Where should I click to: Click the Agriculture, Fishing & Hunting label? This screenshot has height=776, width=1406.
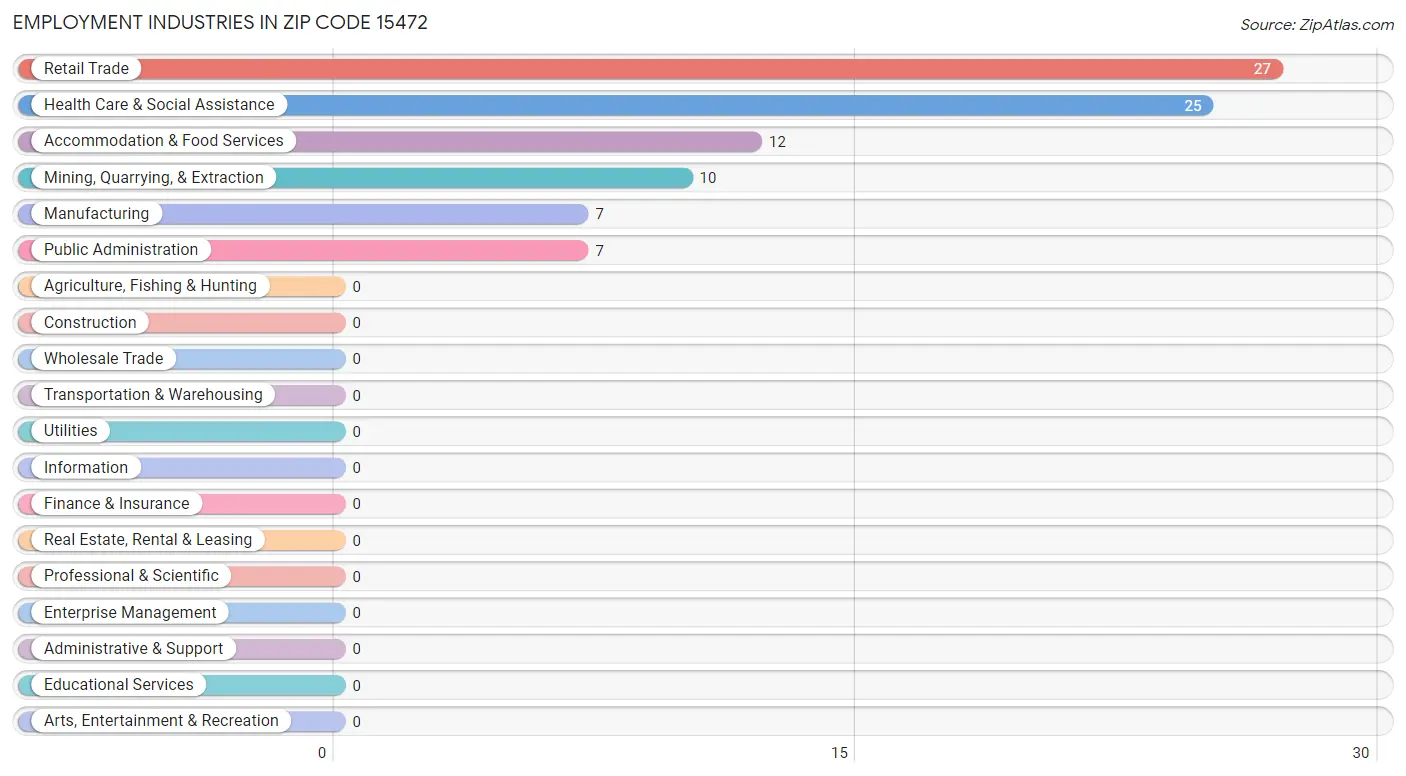tap(150, 285)
